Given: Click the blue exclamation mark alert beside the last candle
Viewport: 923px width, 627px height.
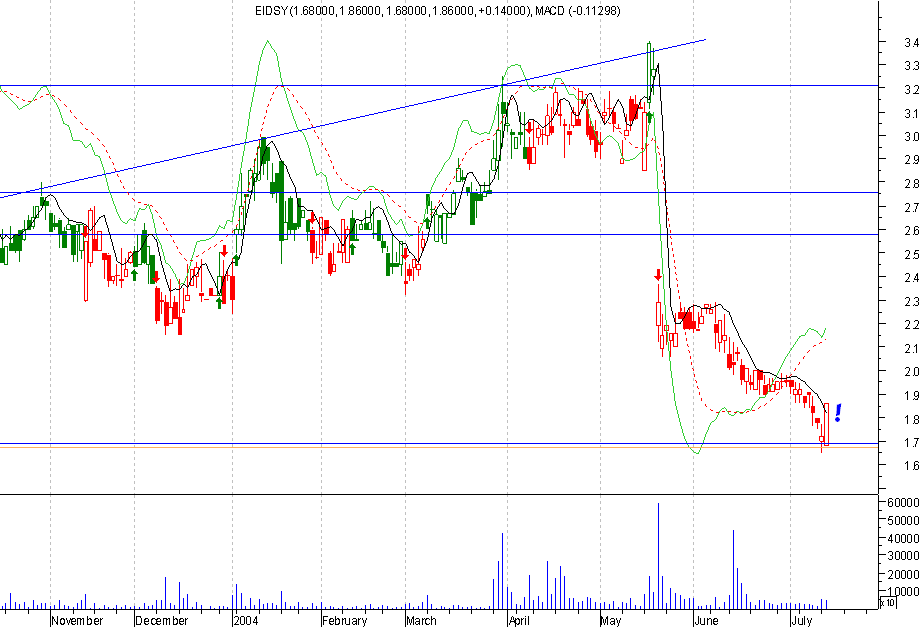Looking at the screenshot, I should pos(838,413).
